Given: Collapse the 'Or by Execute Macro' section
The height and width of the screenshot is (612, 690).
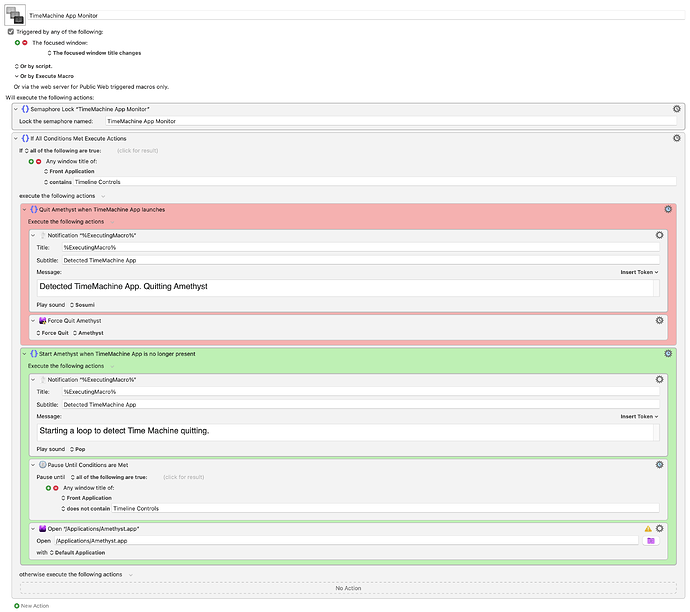Looking at the screenshot, I should pos(17,76).
